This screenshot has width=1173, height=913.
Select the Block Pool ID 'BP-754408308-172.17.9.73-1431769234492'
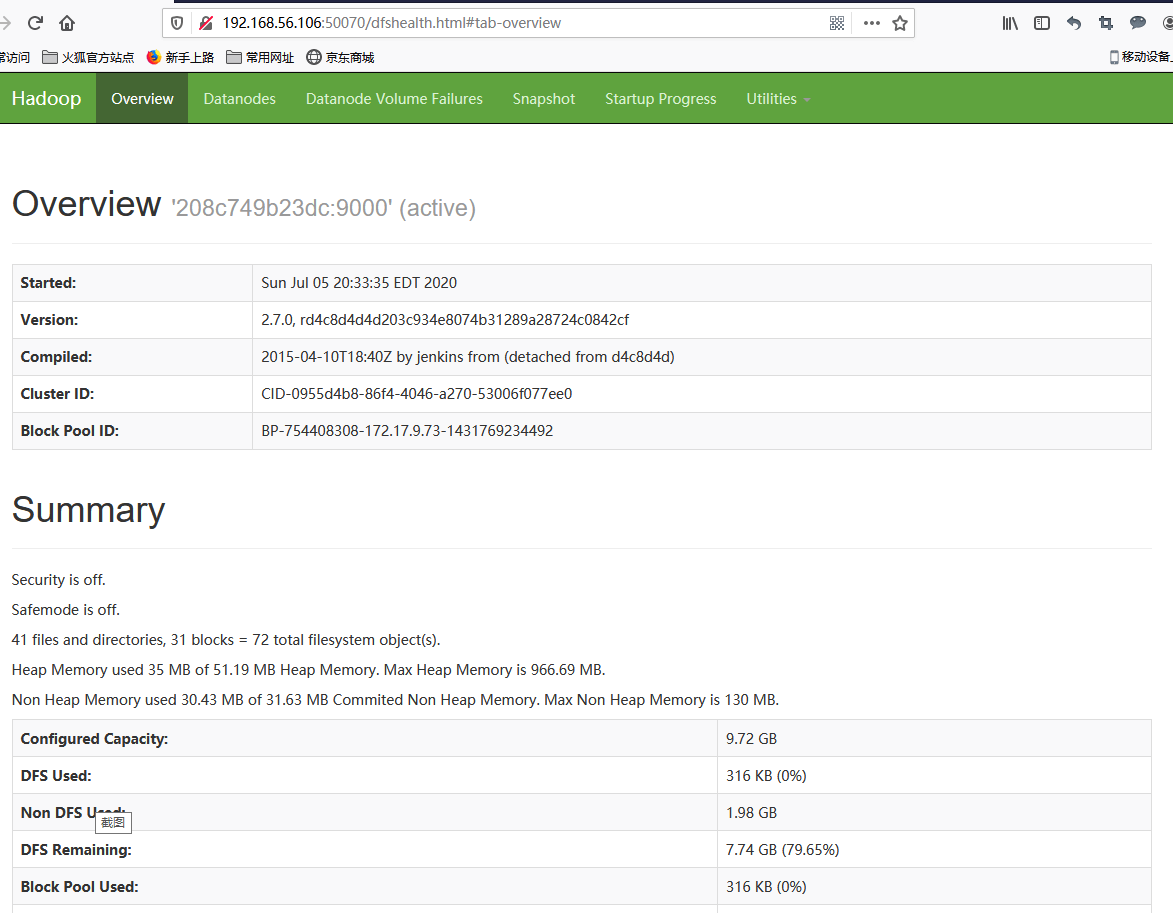point(407,431)
